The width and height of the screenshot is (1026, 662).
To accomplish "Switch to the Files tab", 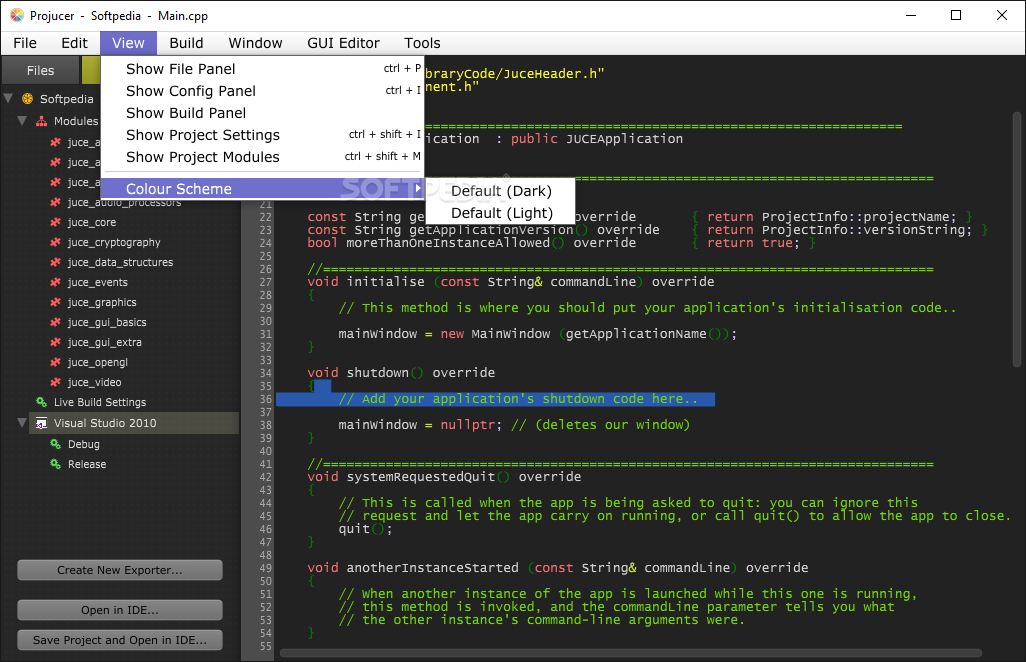I will click(41, 70).
